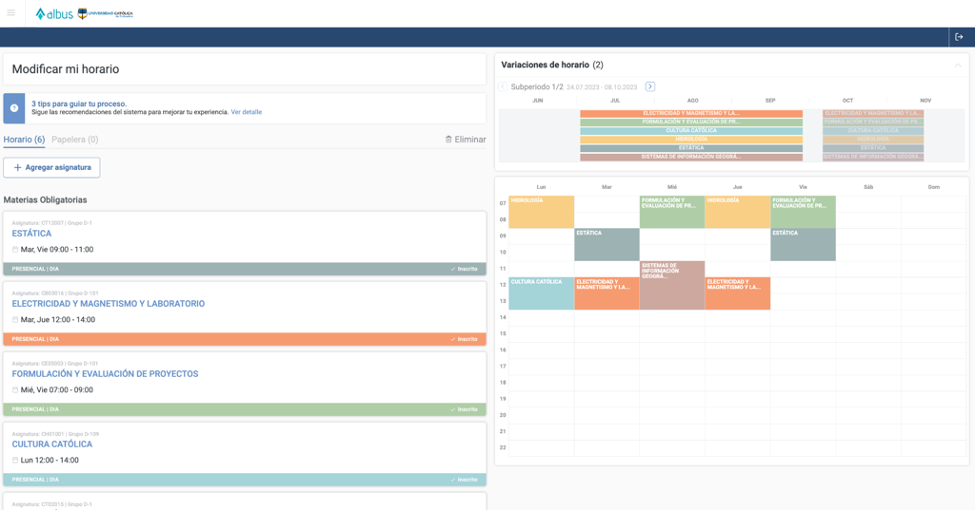Image resolution: width=977 pixels, height=510 pixels.
Task: Click HIDROLOGÍA block on Thursday
Action: click(x=738, y=212)
